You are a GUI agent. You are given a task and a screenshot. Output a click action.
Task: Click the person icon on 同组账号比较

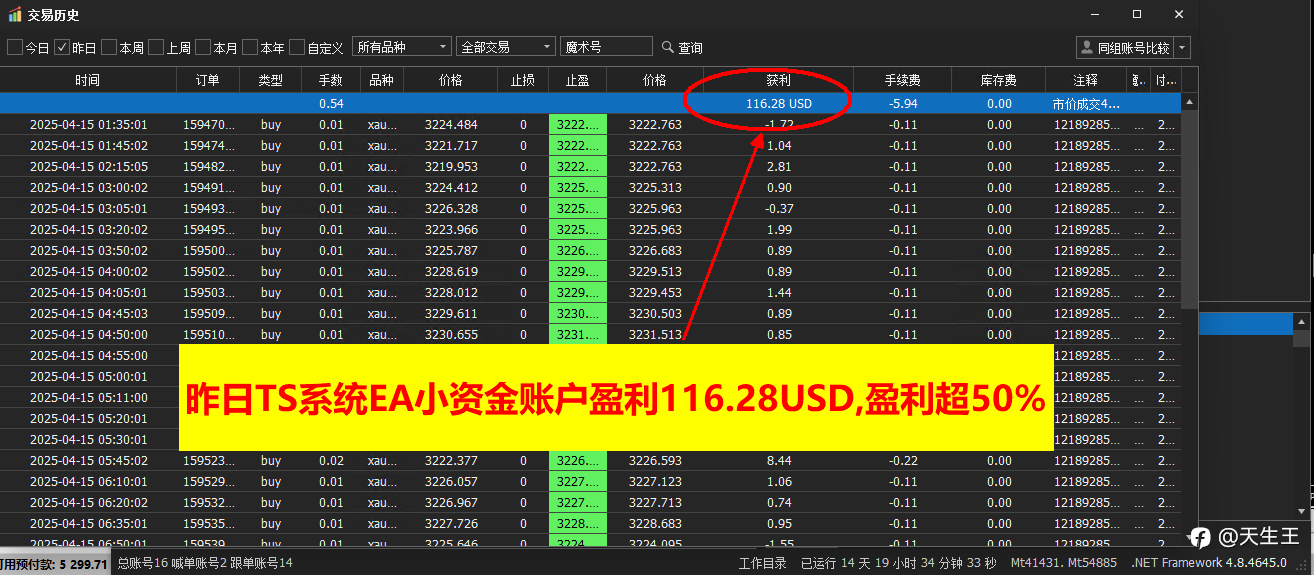coord(1087,47)
